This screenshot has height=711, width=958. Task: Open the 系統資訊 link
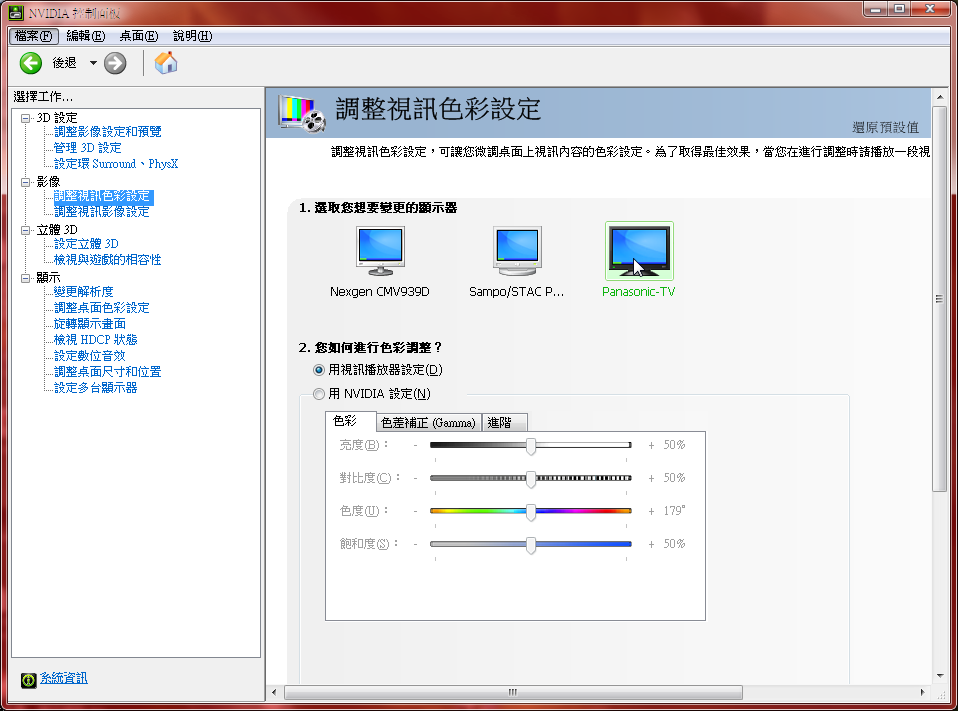point(63,678)
